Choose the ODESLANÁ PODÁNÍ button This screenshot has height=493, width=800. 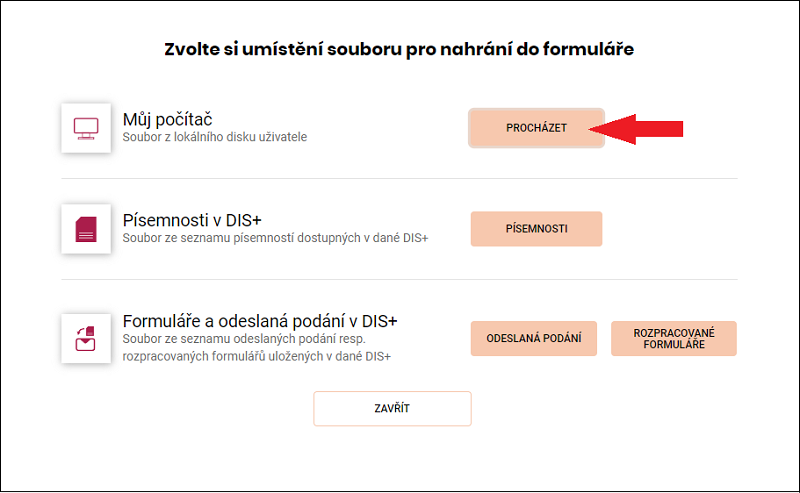coord(534,338)
